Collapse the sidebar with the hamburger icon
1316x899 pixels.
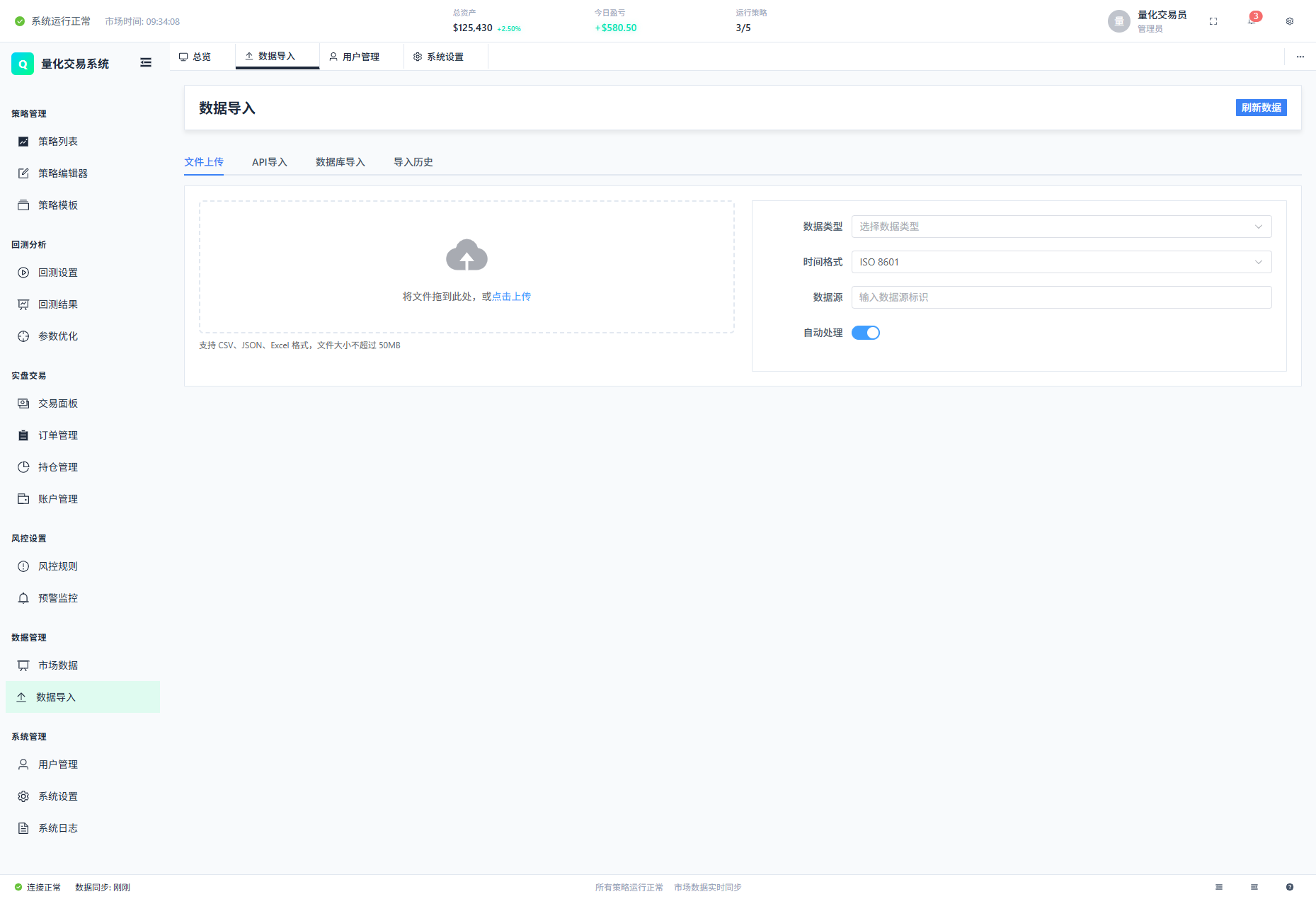point(146,63)
